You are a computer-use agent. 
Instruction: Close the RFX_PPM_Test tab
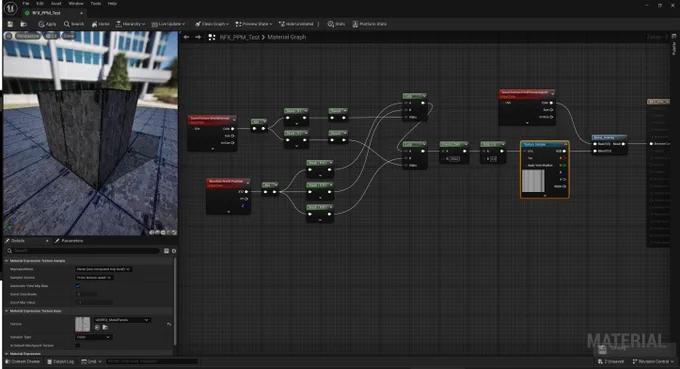coord(81,13)
